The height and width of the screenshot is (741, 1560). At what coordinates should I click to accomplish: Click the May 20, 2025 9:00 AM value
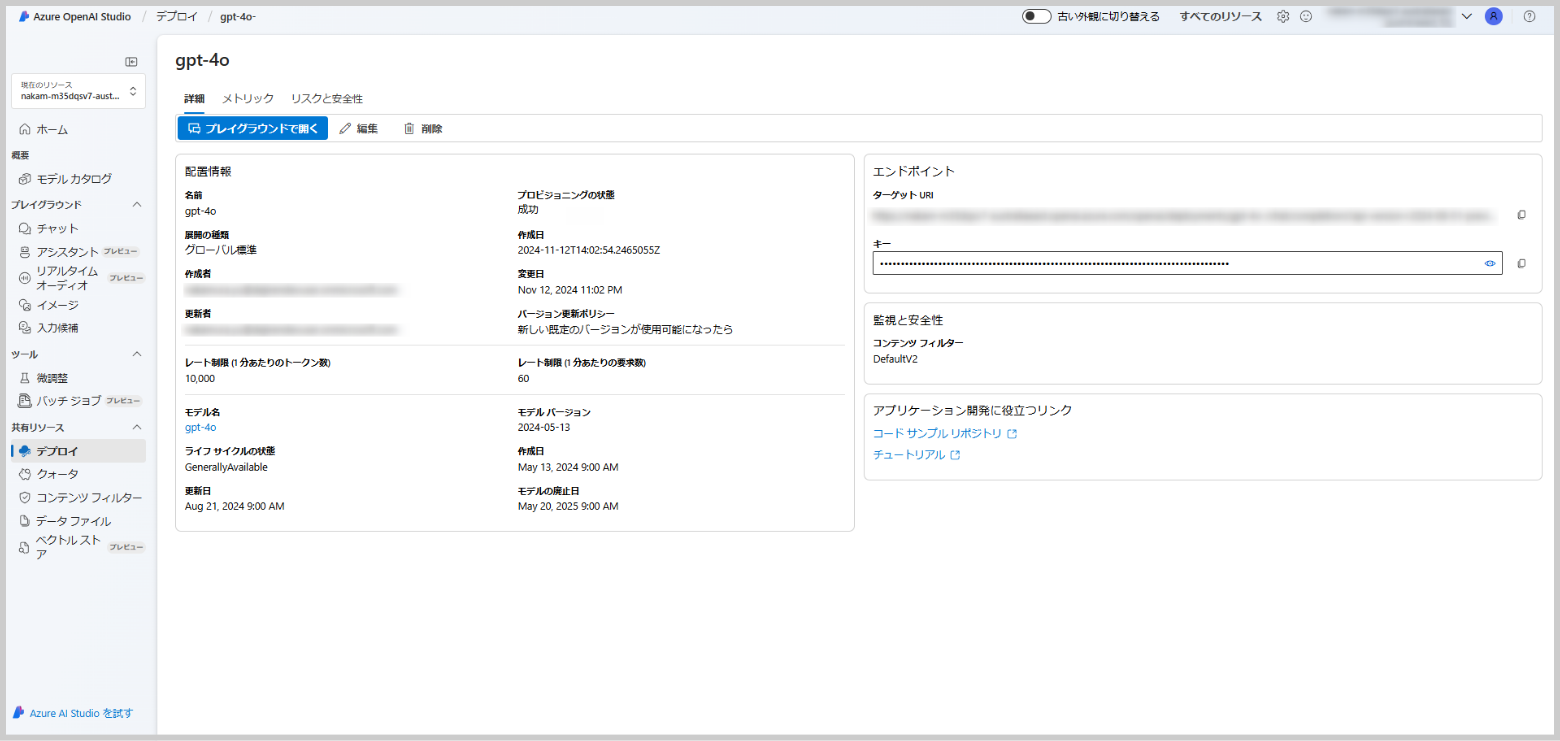point(568,506)
